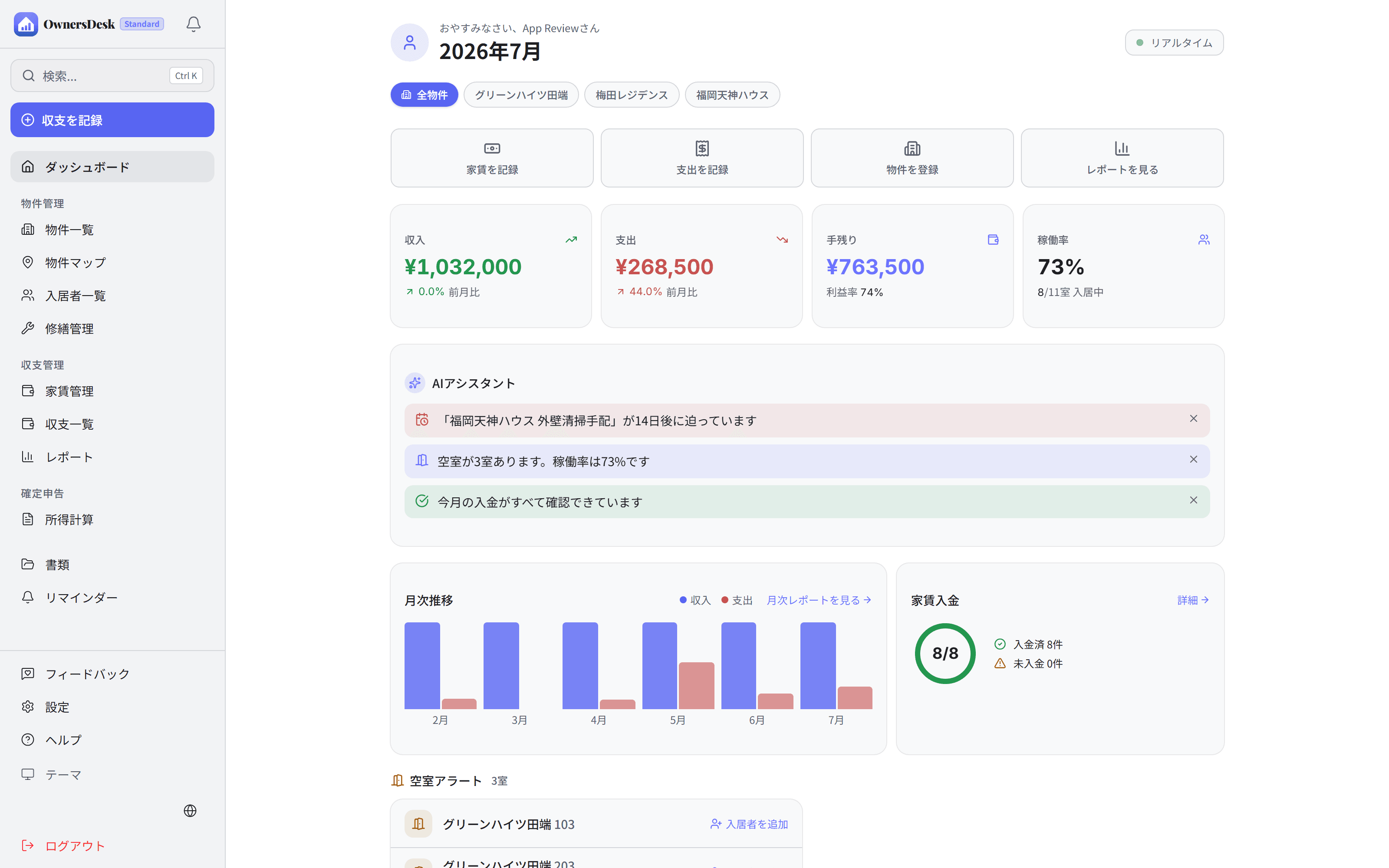Open ヘルプ in sidebar
This screenshot has height=868, width=1389.
click(x=112, y=740)
